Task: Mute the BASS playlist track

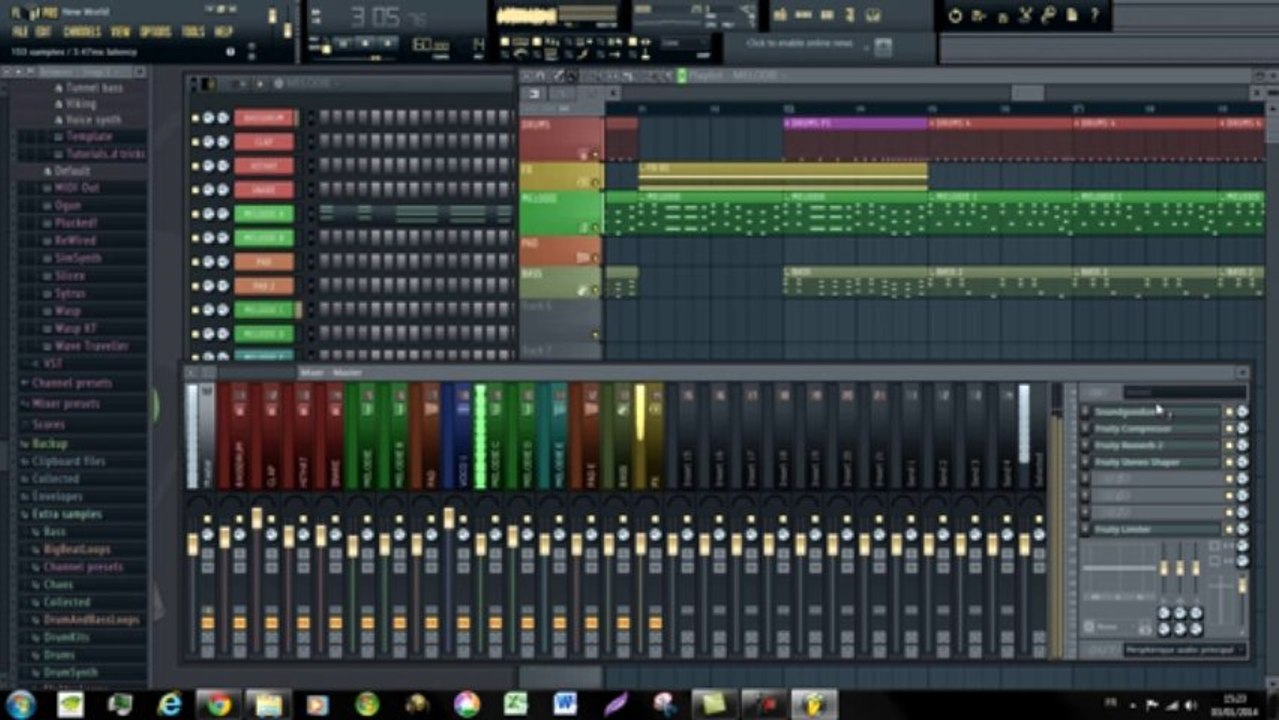Action: (x=595, y=291)
